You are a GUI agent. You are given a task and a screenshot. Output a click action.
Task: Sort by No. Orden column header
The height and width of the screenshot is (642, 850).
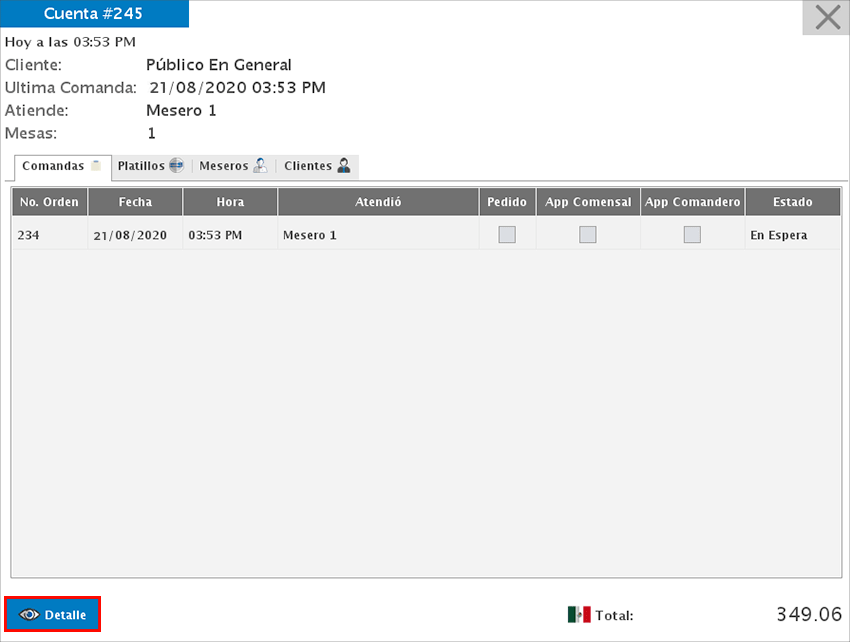coord(49,202)
